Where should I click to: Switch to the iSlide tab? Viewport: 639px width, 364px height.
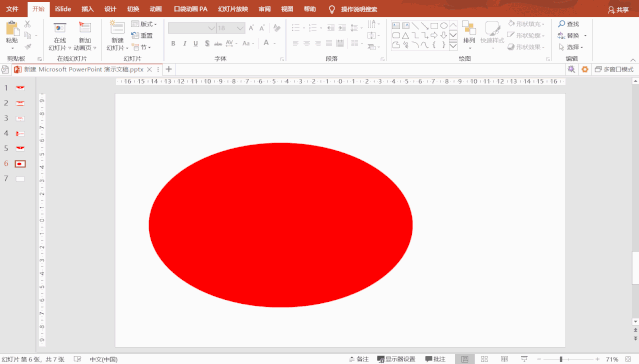pyautogui.click(x=63, y=9)
